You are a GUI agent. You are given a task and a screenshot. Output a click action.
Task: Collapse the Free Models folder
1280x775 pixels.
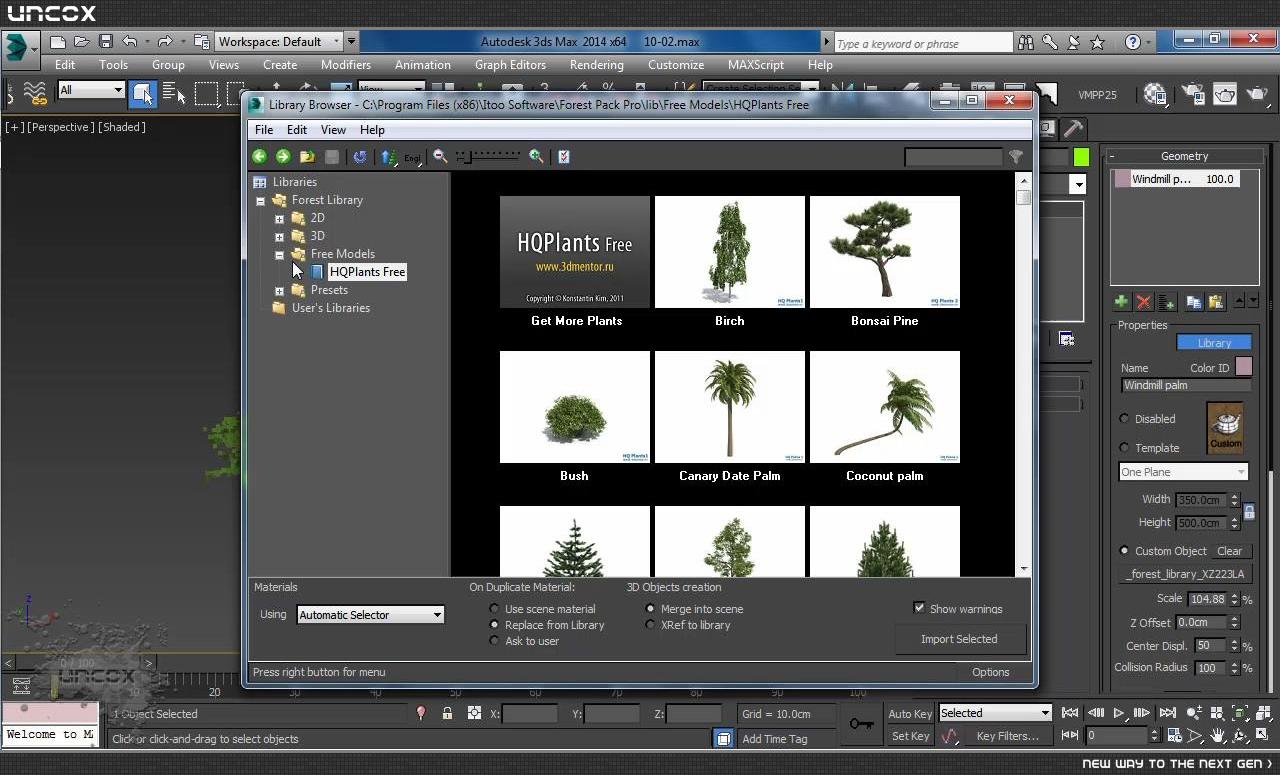pyautogui.click(x=279, y=254)
